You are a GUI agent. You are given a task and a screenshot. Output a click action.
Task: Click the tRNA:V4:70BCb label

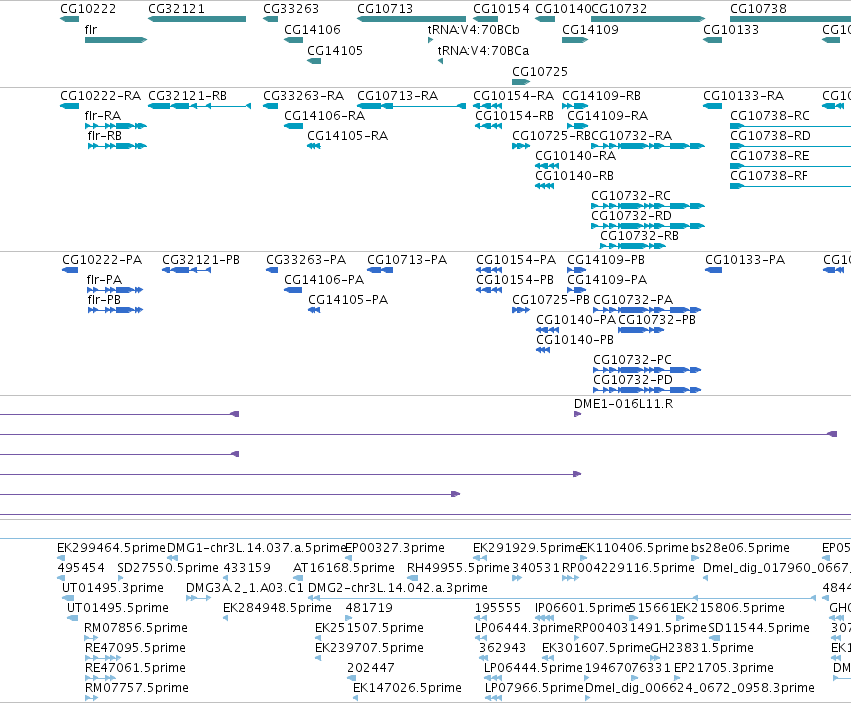tap(474, 29)
